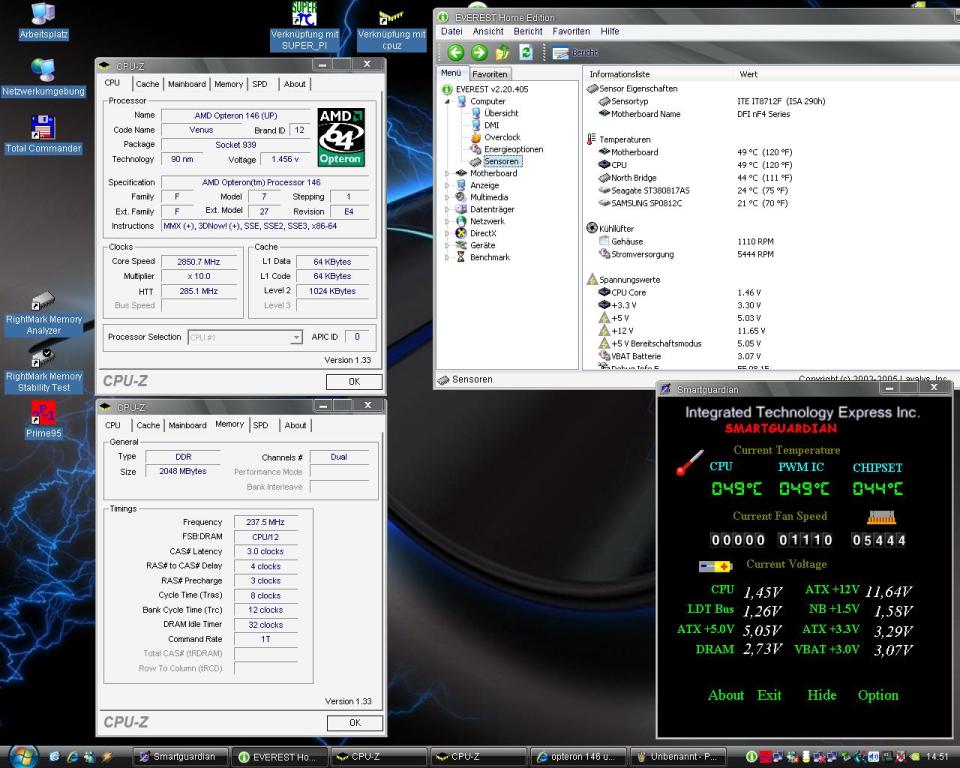Viewport: 960px width, 768px height.
Task: Click the 2850.7 MHz core speed value
Action: click(198, 262)
